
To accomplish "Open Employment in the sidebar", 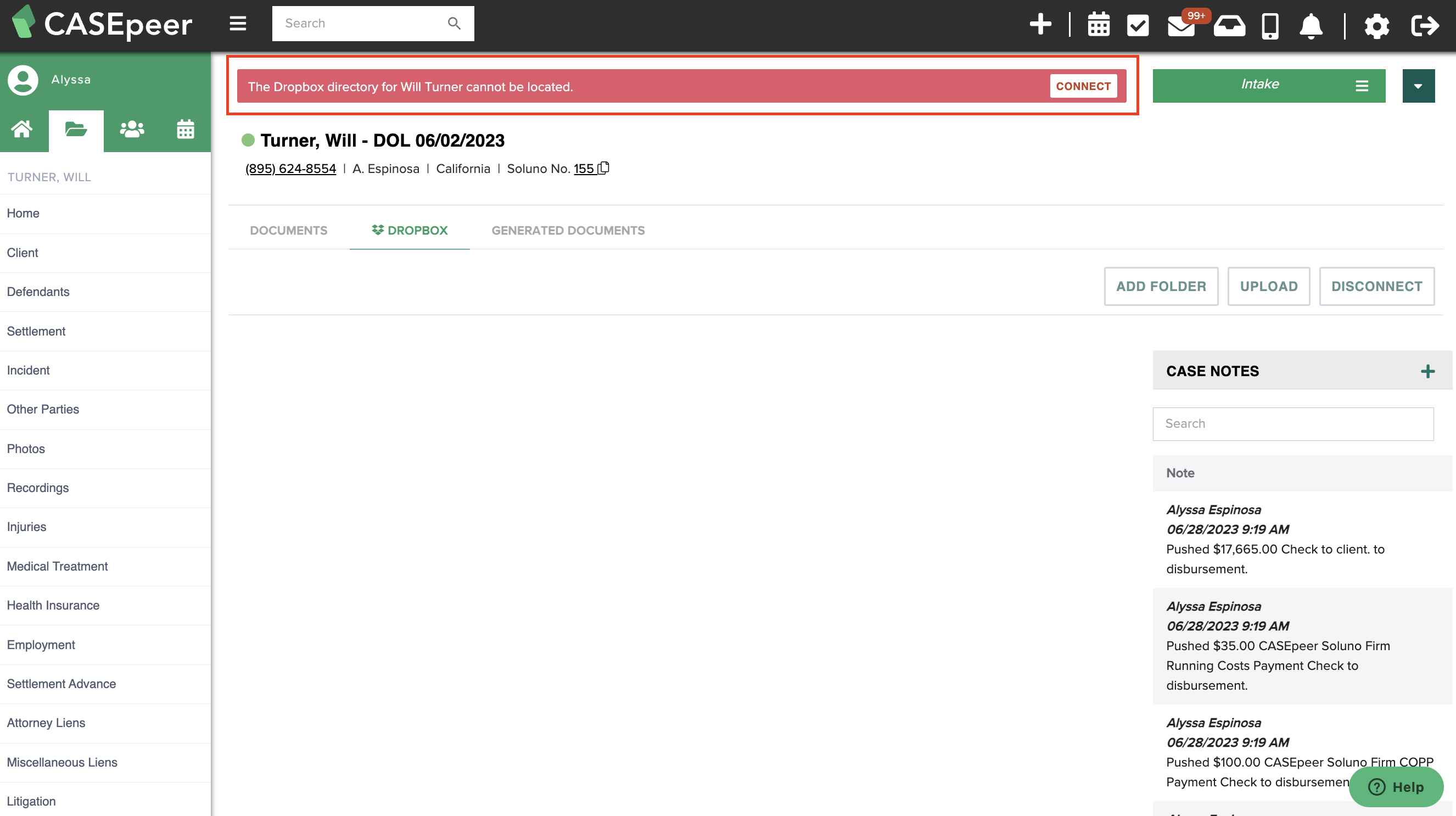I will [x=105, y=645].
